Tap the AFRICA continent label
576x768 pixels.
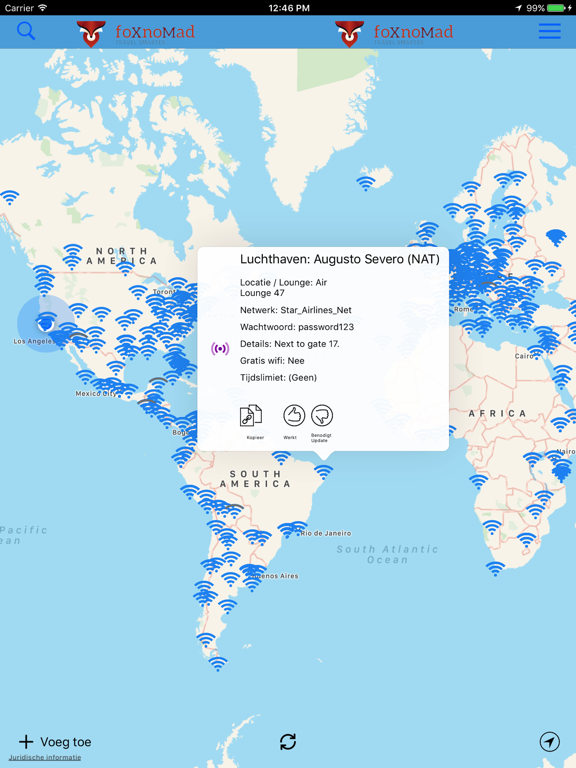[497, 413]
